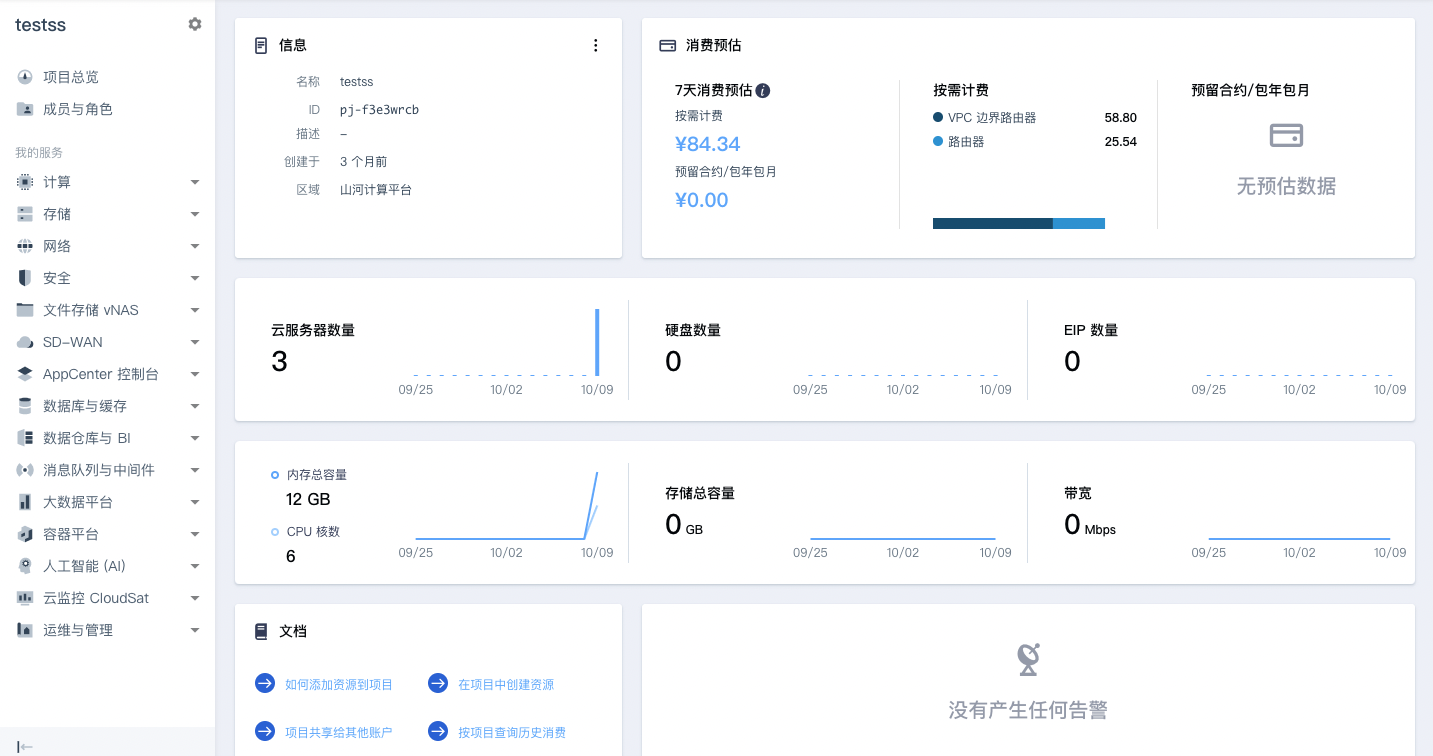The image size is (1433, 756).
Task: Click the CPU 核数 legend marker
Action: pos(275,531)
